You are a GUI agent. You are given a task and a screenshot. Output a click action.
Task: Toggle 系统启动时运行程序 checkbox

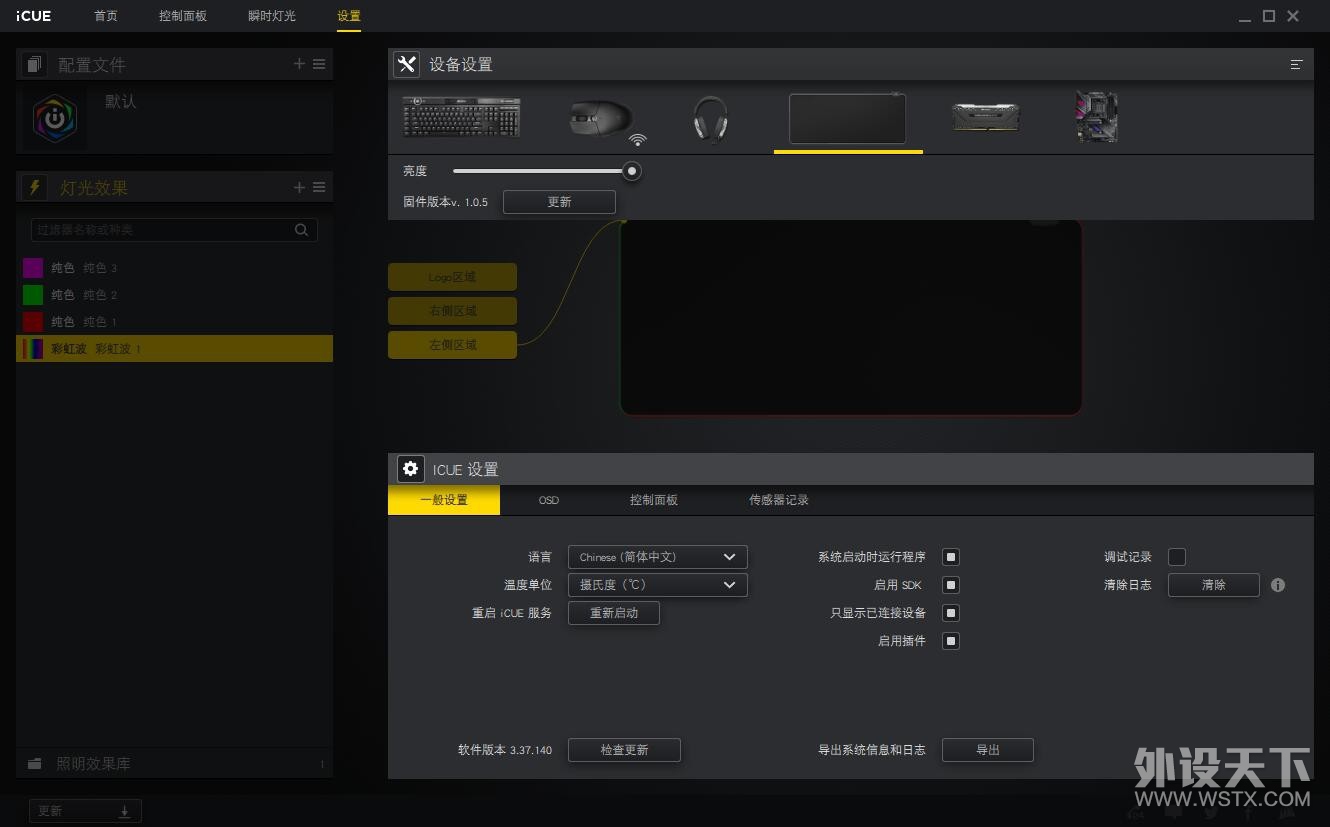(951, 557)
